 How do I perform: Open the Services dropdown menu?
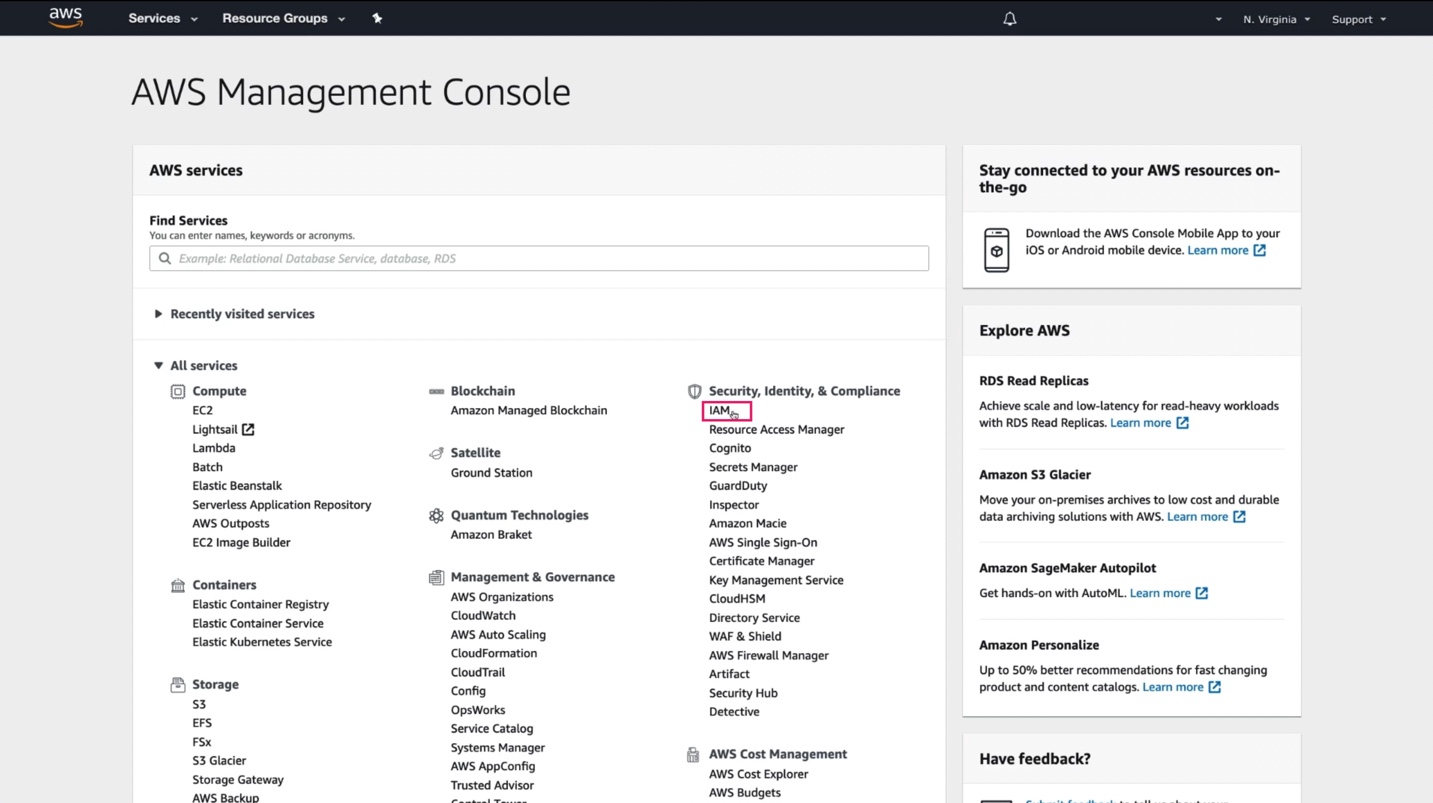click(163, 18)
